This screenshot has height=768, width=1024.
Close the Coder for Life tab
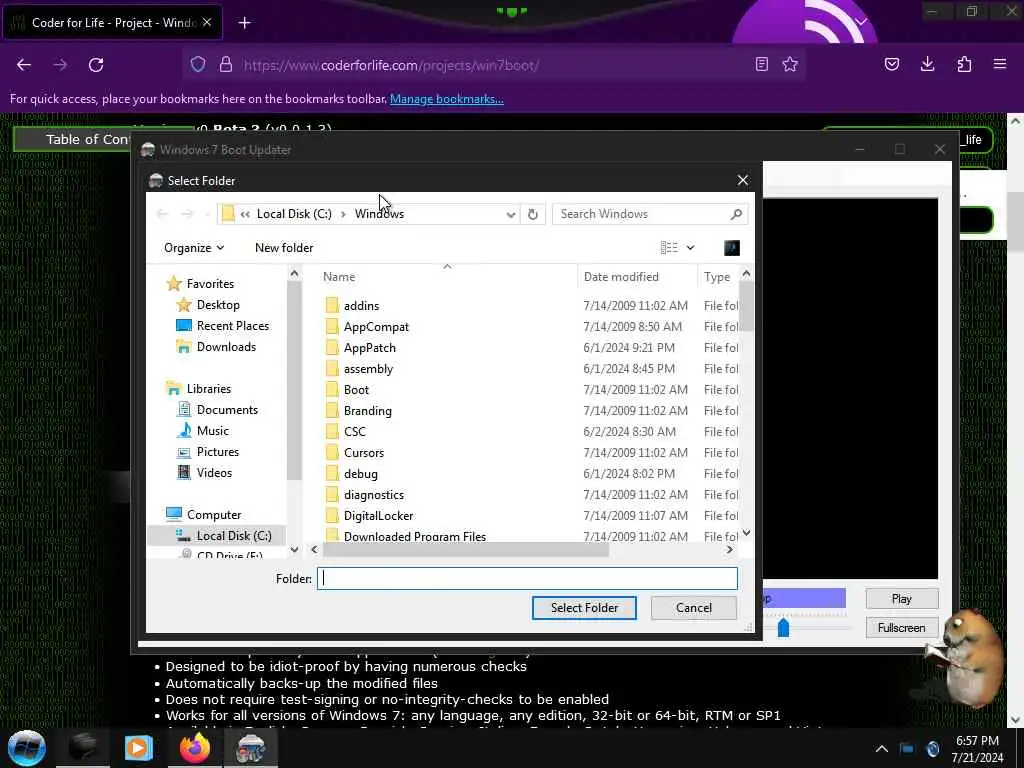[206, 22]
